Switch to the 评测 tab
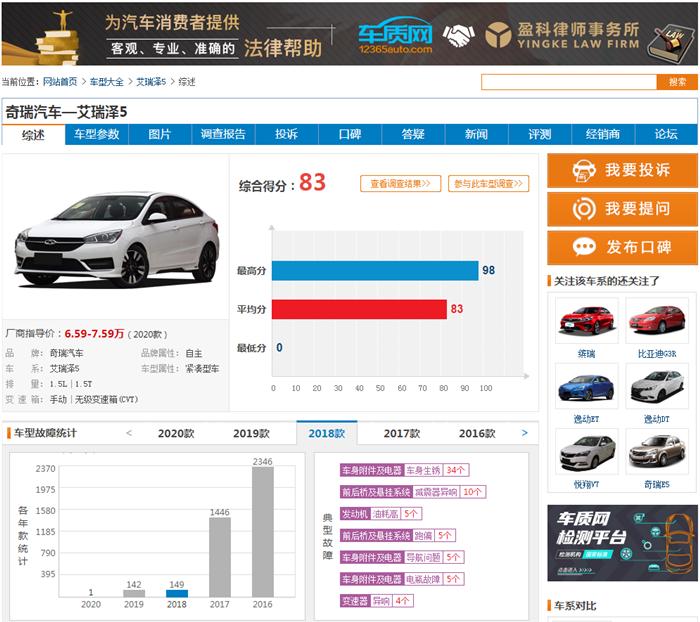 (540, 134)
